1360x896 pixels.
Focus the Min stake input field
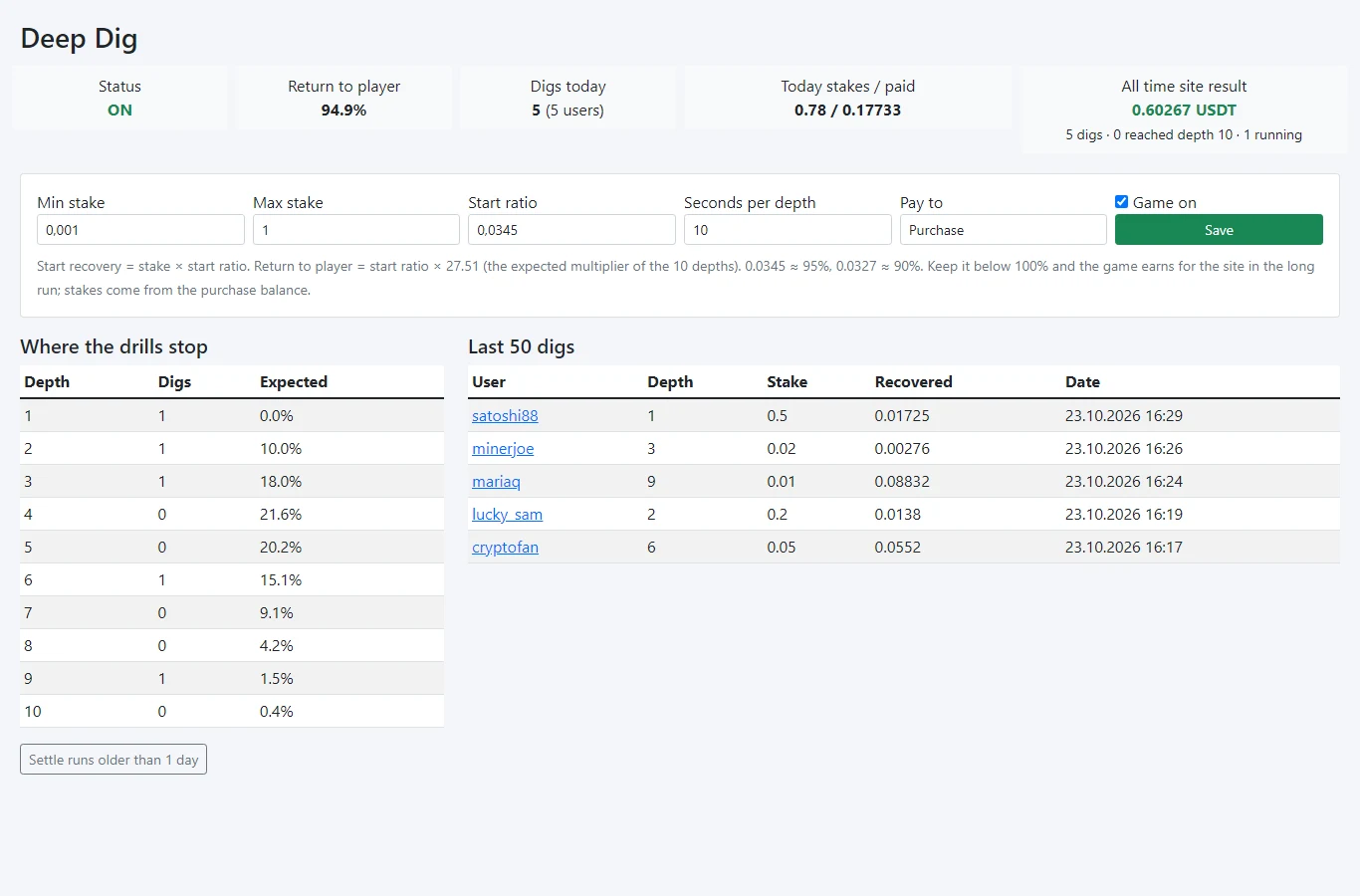pos(140,230)
